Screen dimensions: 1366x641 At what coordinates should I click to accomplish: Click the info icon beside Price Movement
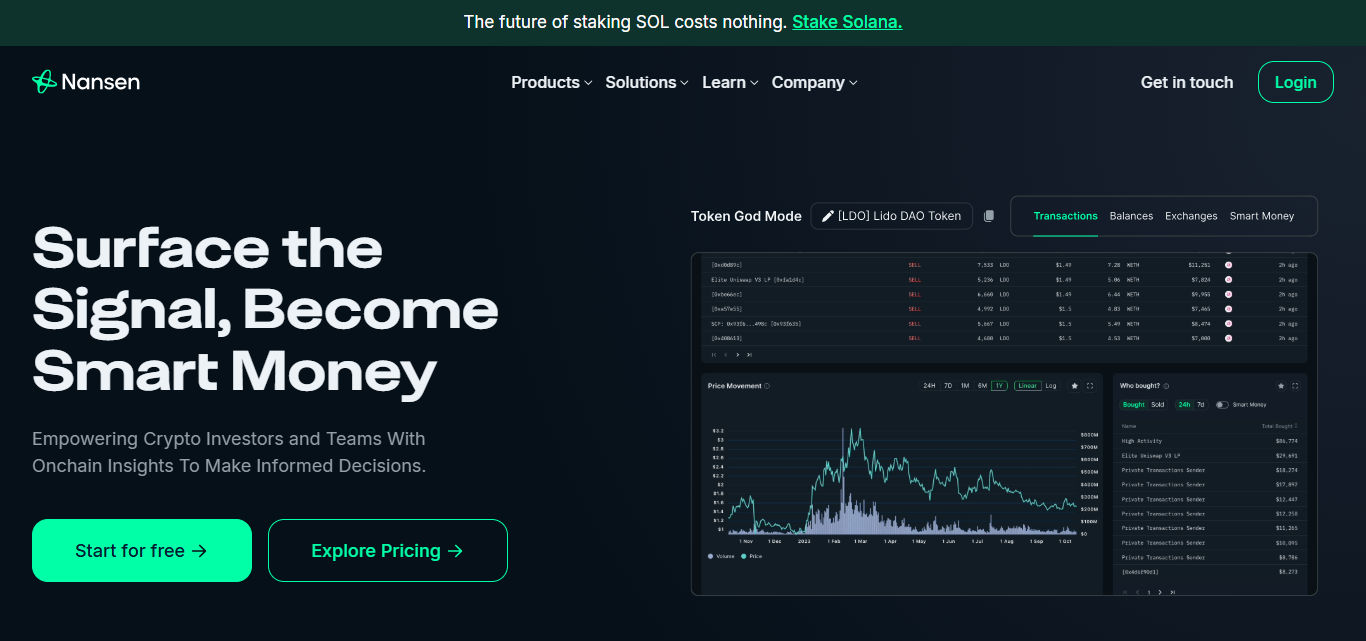click(x=767, y=386)
